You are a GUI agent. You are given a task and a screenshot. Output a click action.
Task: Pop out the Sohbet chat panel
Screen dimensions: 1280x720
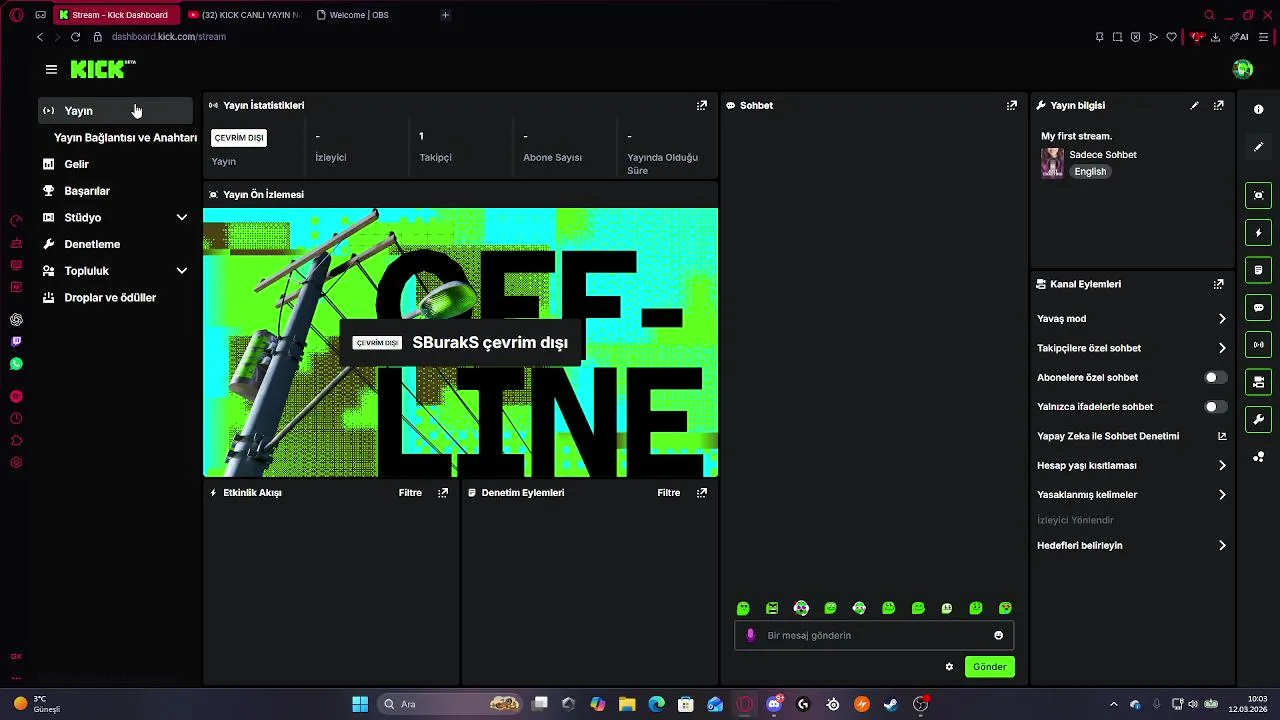tap(1012, 105)
